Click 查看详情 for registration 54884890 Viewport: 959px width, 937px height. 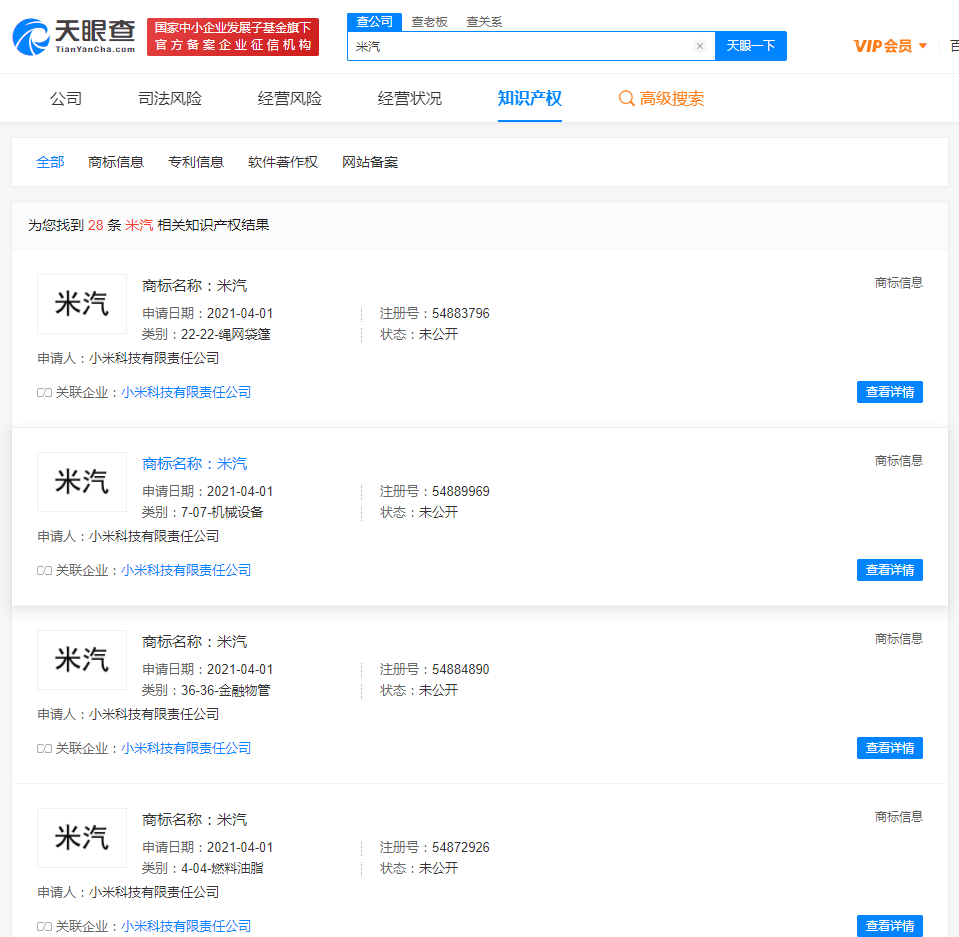pyautogui.click(x=889, y=748)
